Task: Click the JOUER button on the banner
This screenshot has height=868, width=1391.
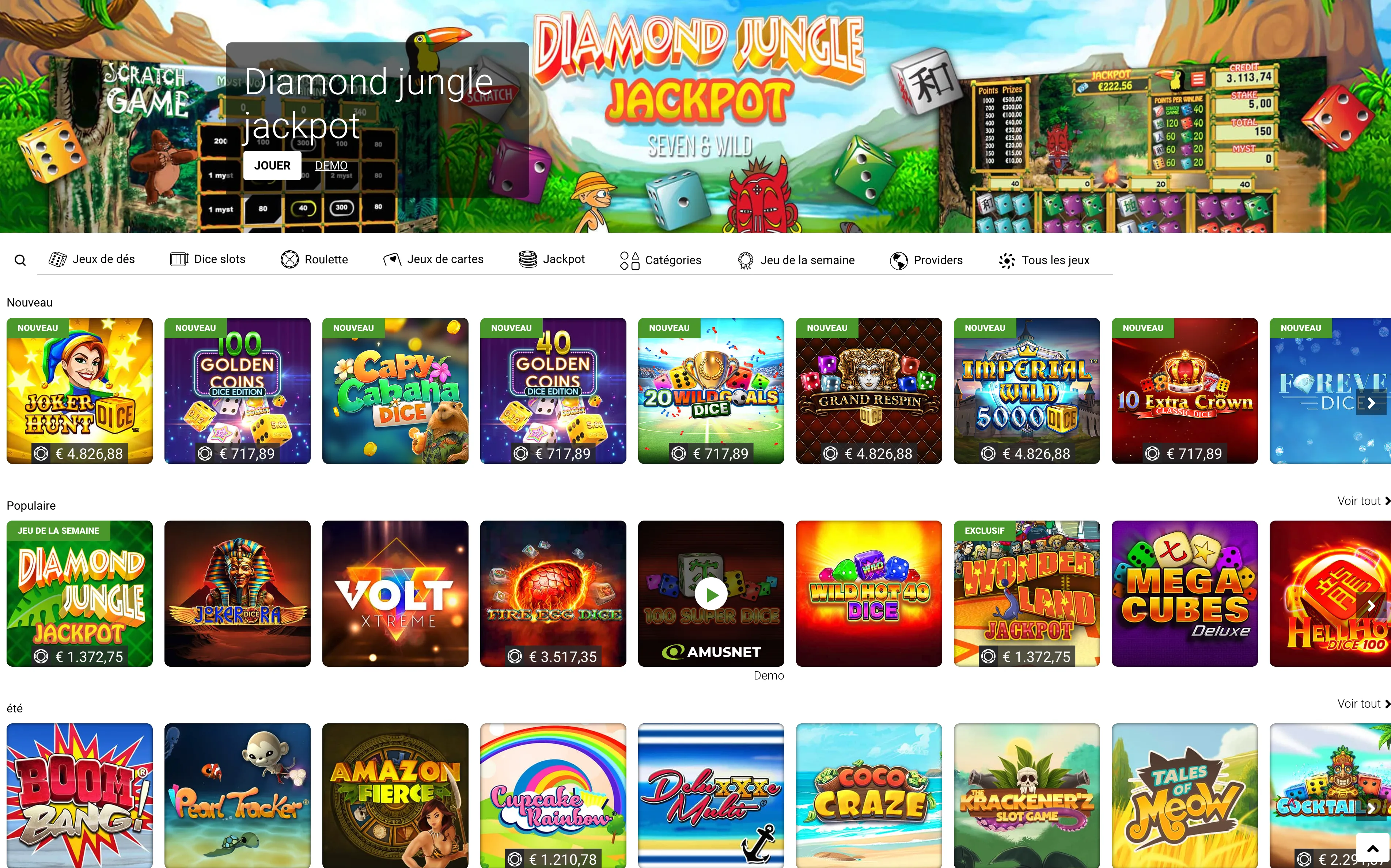Action: (272, 165)
